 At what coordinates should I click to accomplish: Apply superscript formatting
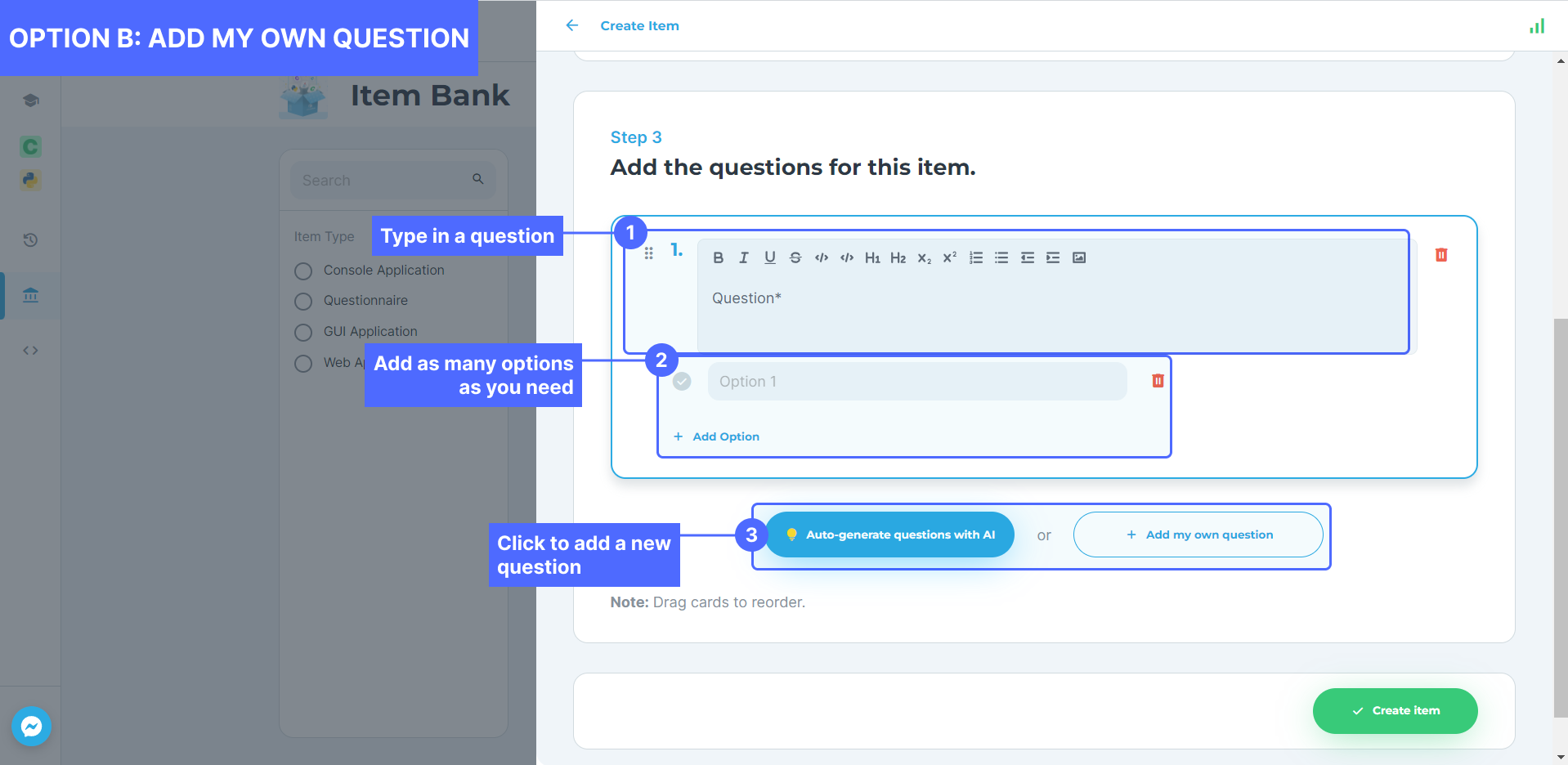click(x=949, y=257)
